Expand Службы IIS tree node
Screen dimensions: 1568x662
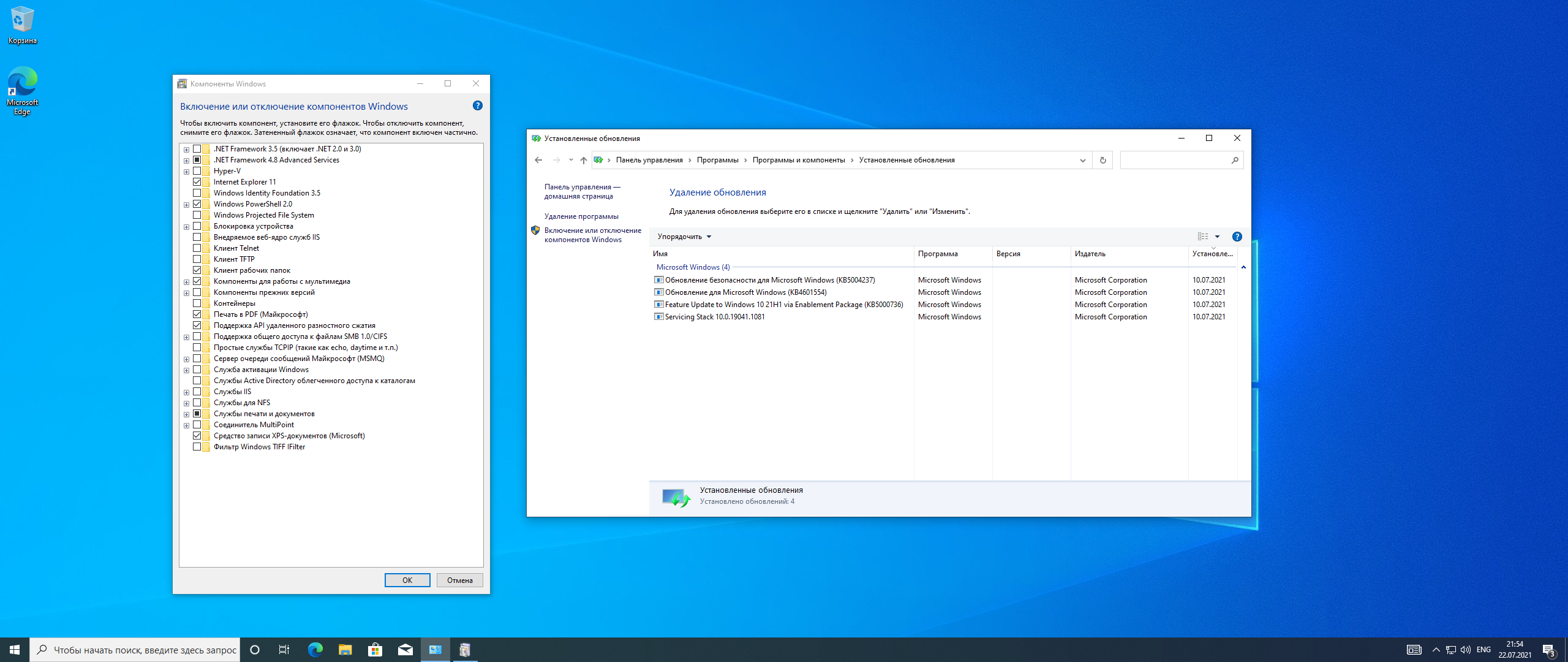coord(186,392)
